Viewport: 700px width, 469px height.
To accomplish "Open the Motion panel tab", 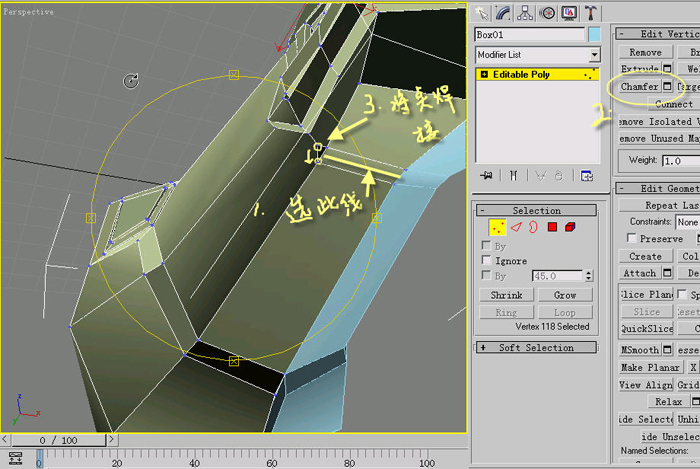I will (547, 13).
